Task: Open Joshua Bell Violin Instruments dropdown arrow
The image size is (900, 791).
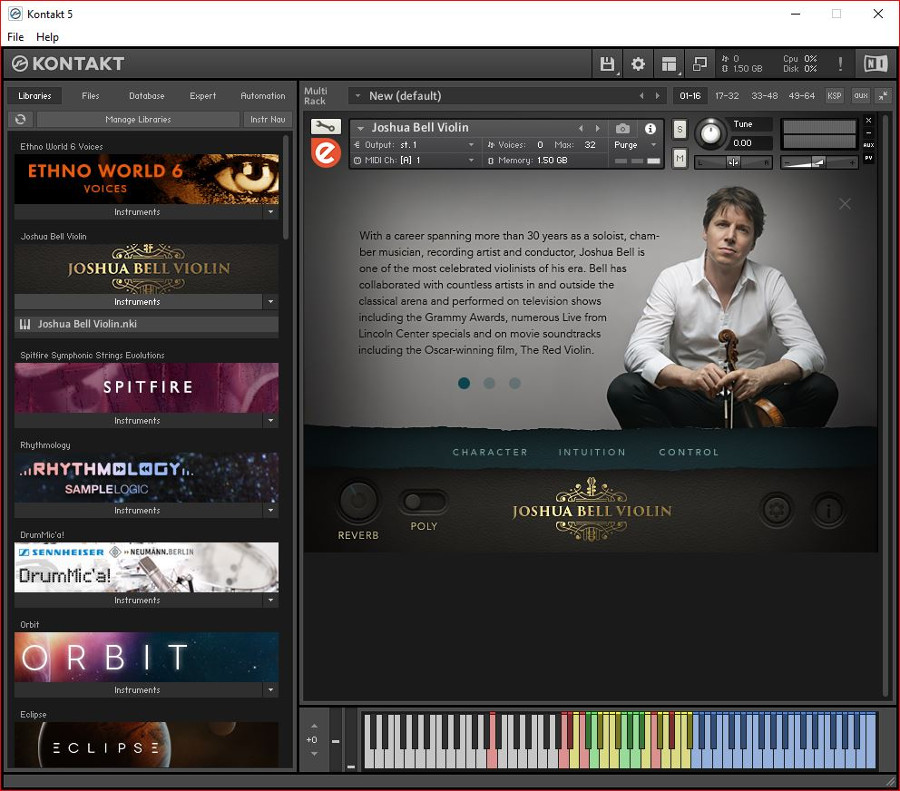Action: [270, 301]
